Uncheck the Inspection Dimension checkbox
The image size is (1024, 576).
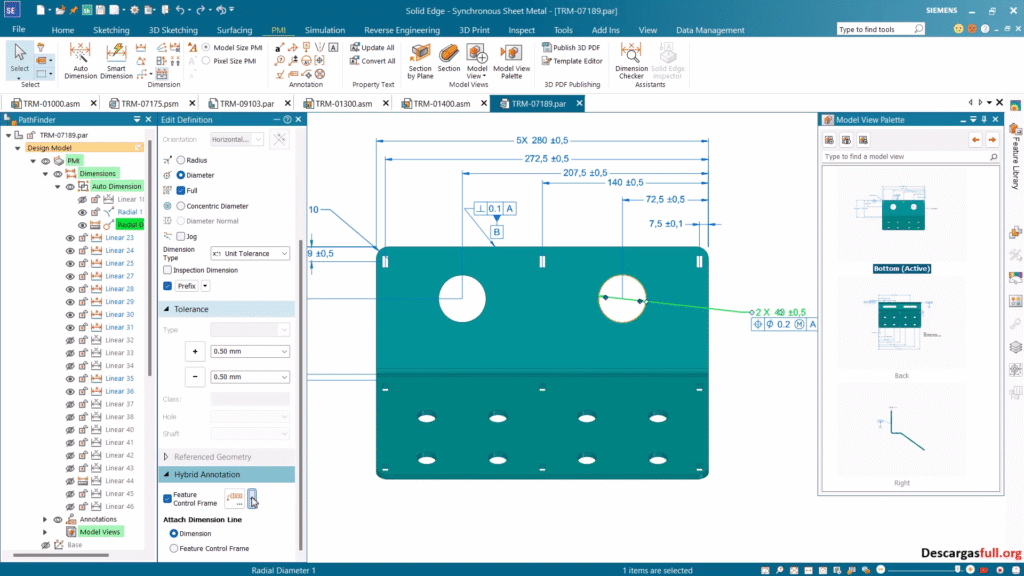[166, 269]
